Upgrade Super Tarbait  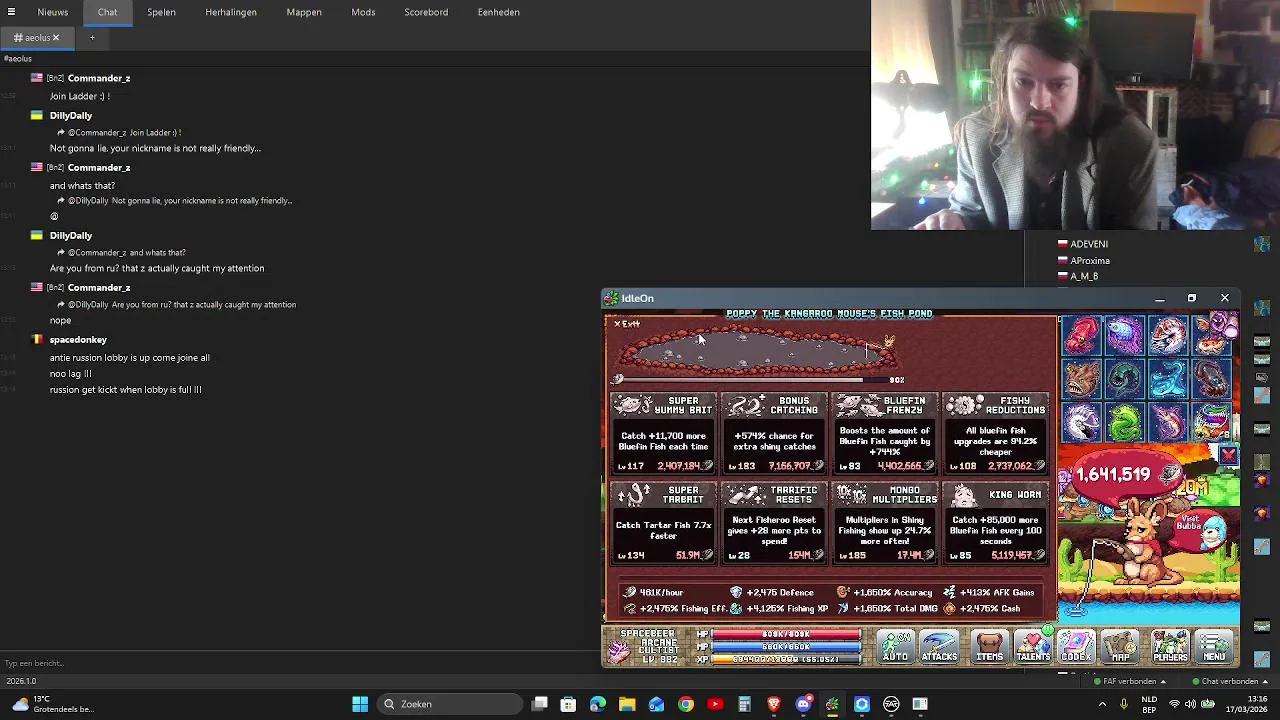(x=664, y=523)
